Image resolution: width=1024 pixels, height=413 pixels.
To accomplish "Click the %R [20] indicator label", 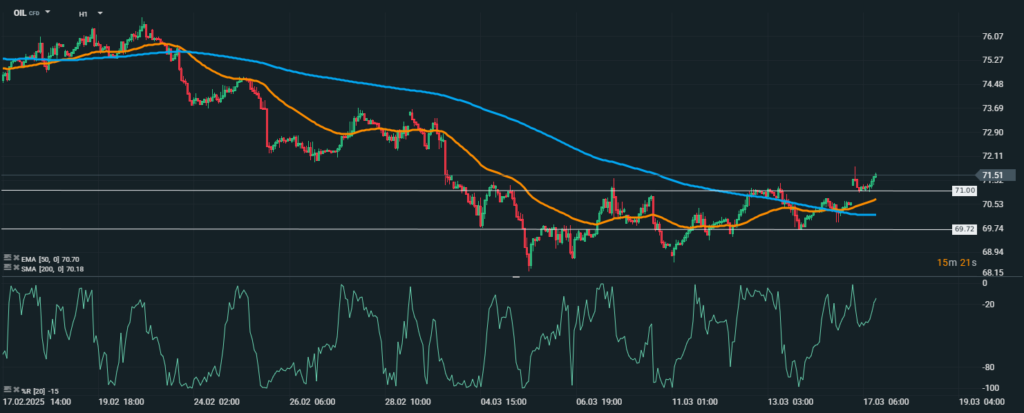I will tap(34, 389).
